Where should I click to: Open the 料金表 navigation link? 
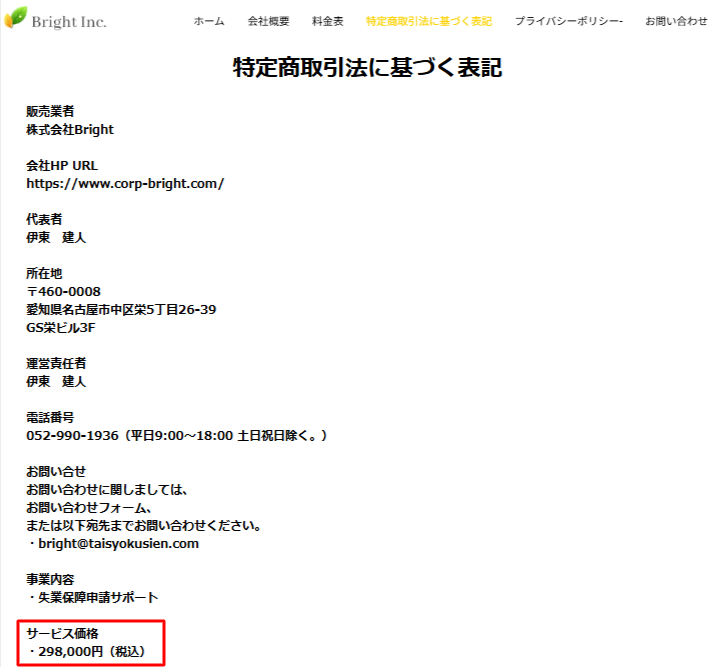click(x=328, y=21)
